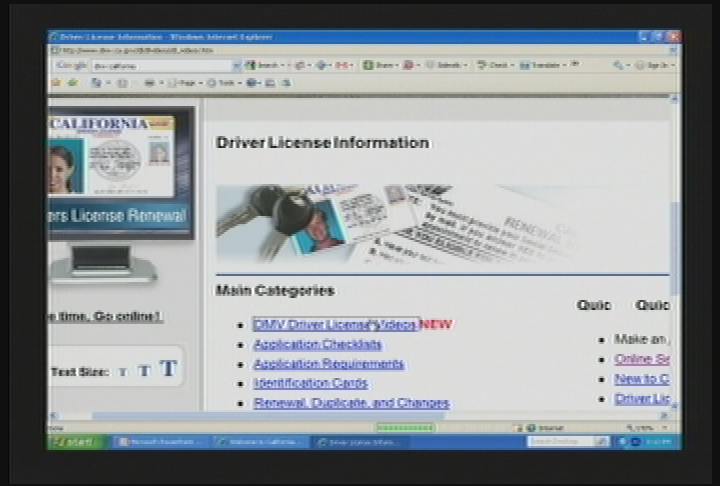Click the vertical scrollbar thumb
The height and width of the screenshot is (486, 720).
click(675, 249)
